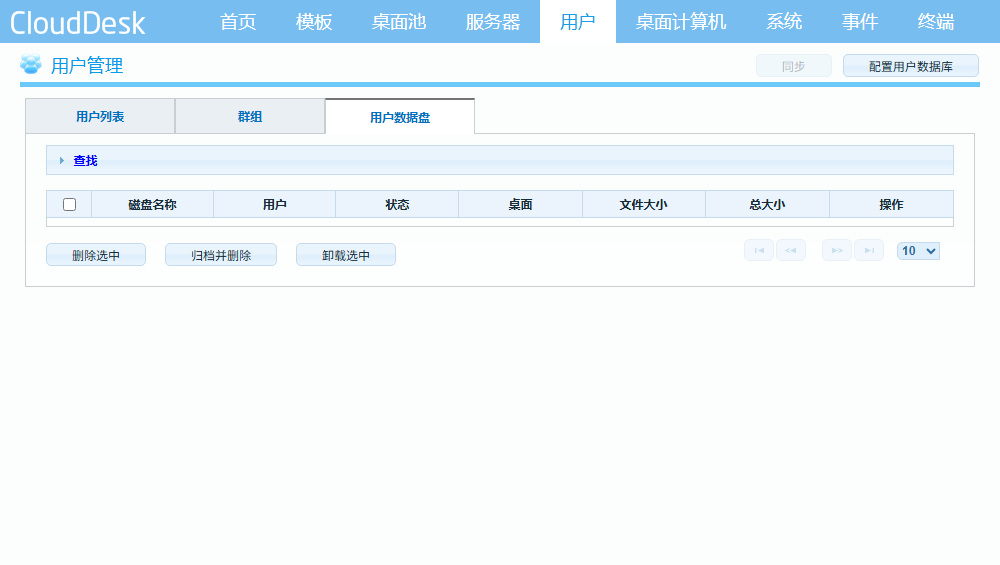
Task: Open the page size dropdown showing 10
Action: [918, 251]
